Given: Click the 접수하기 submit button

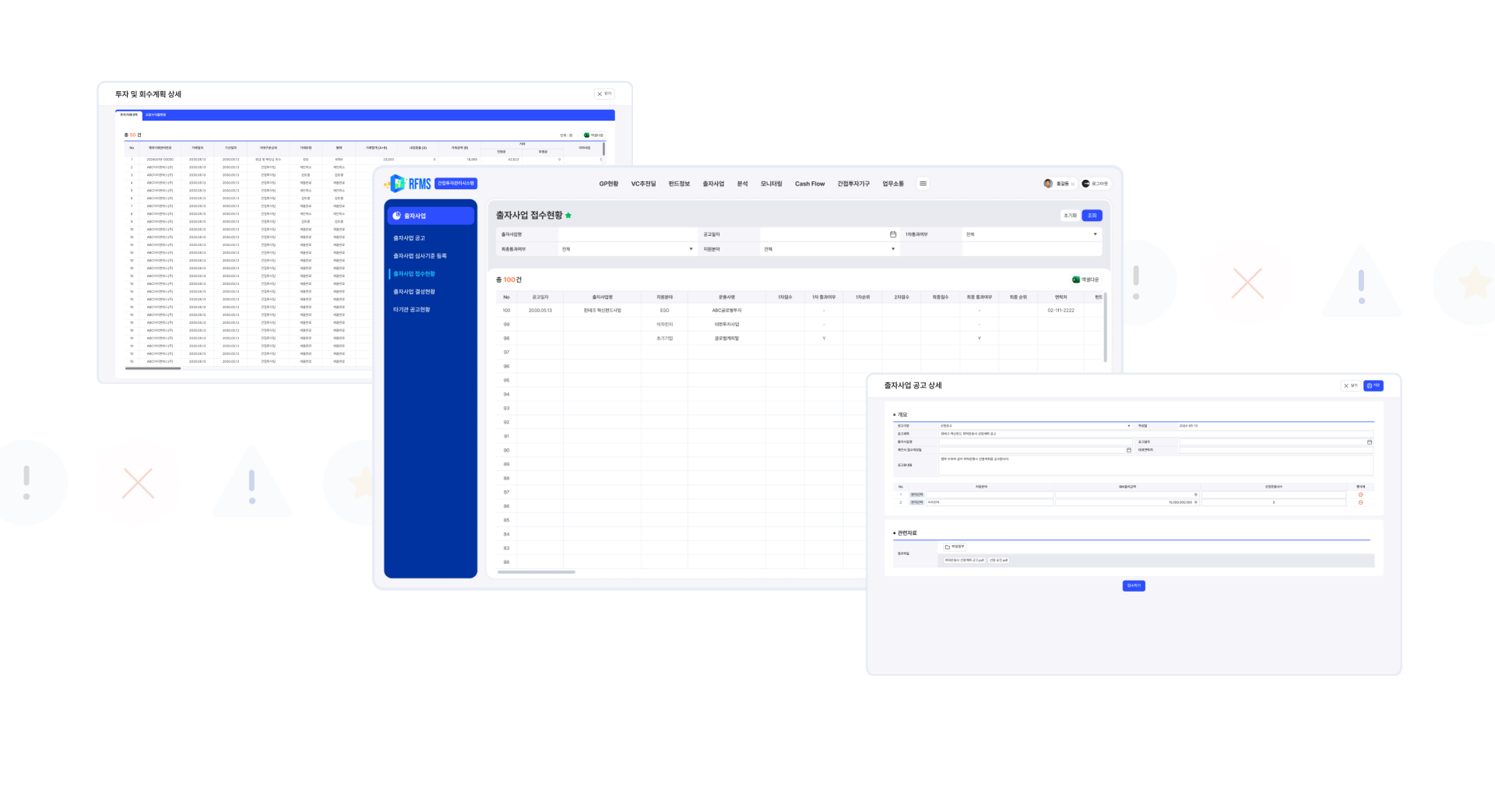Looking at the screenshot, I should [1133, 585].
